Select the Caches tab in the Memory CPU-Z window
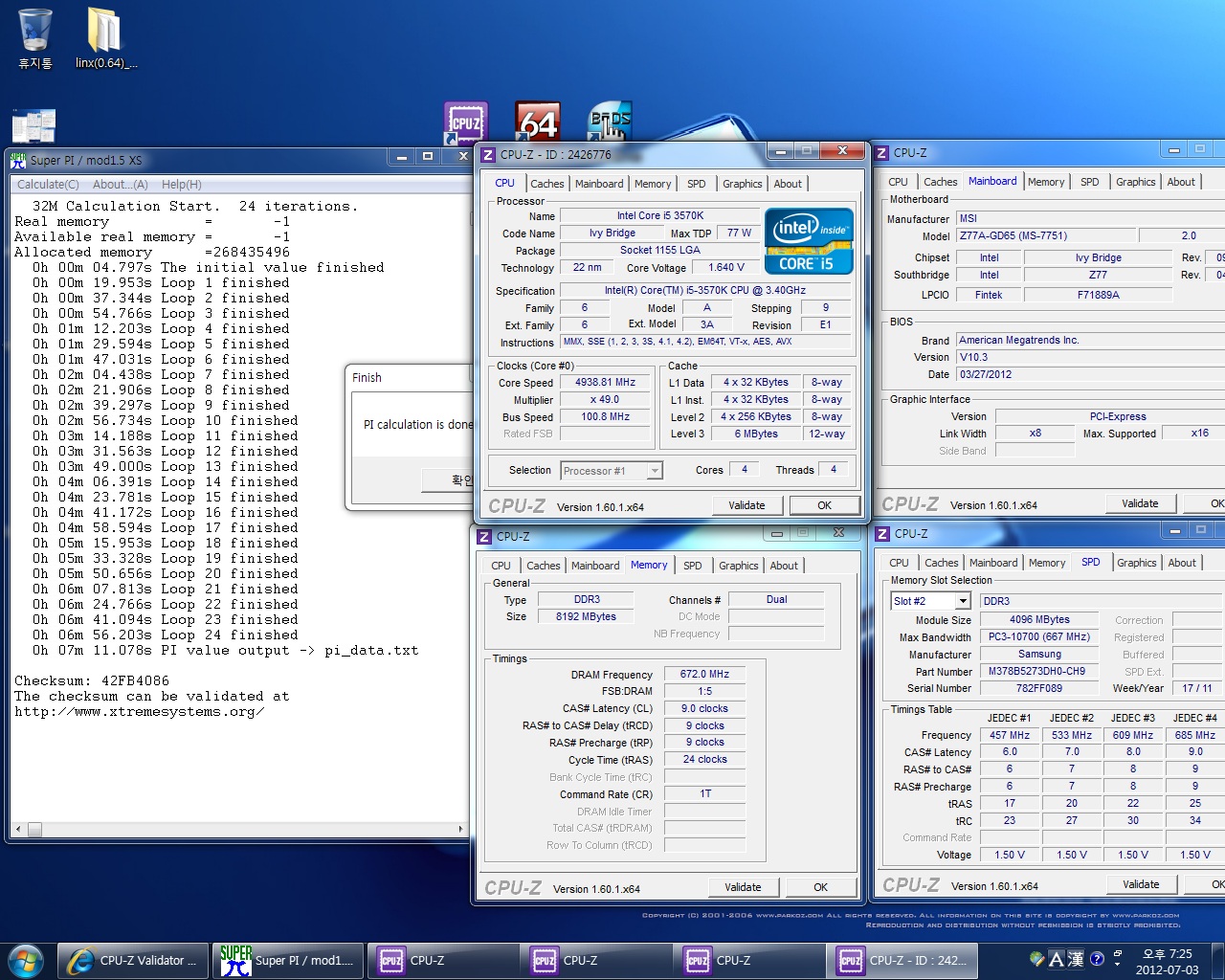 point(543,566)
